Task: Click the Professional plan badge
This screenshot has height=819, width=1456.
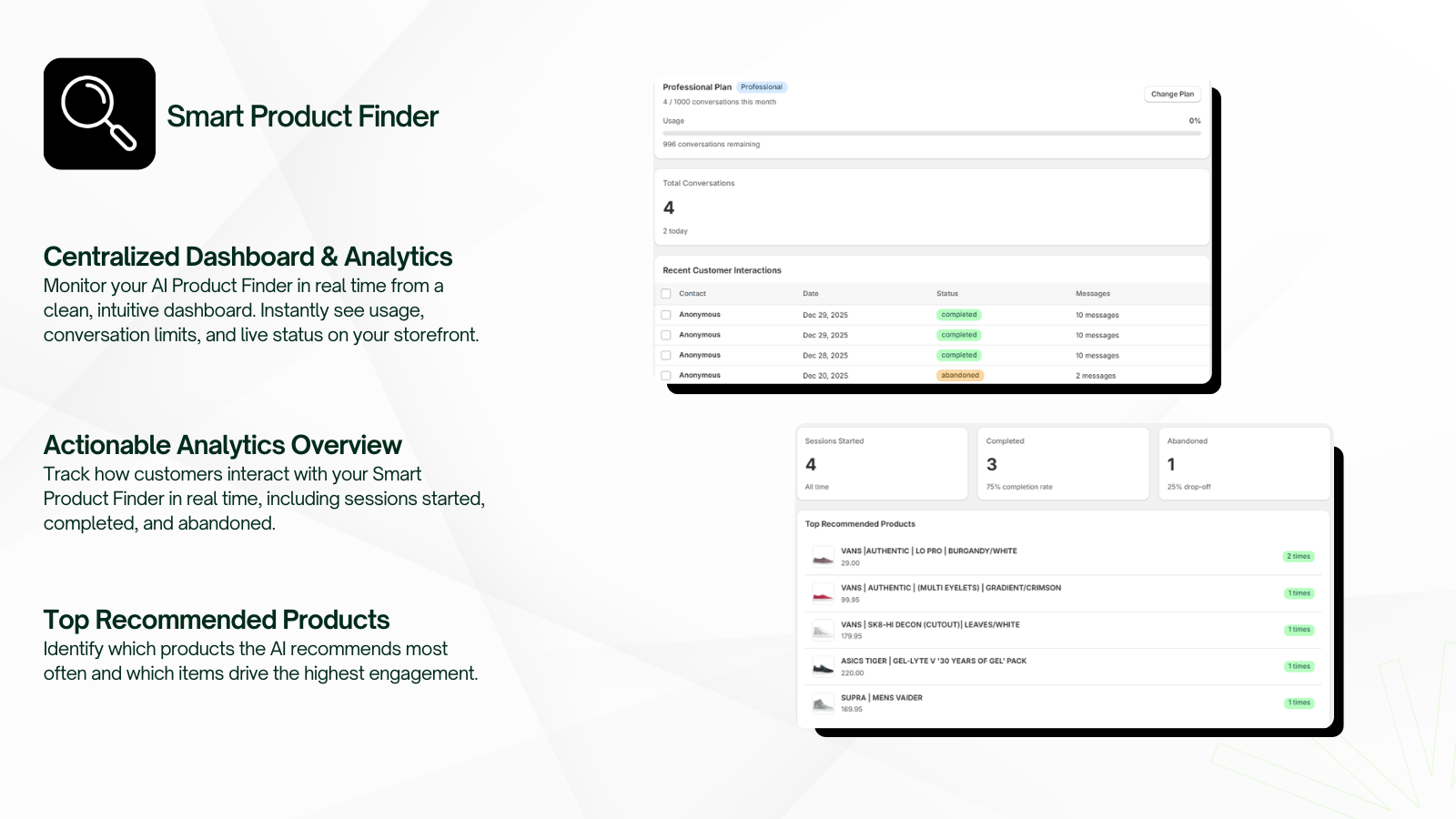Action: click(762, 86)
